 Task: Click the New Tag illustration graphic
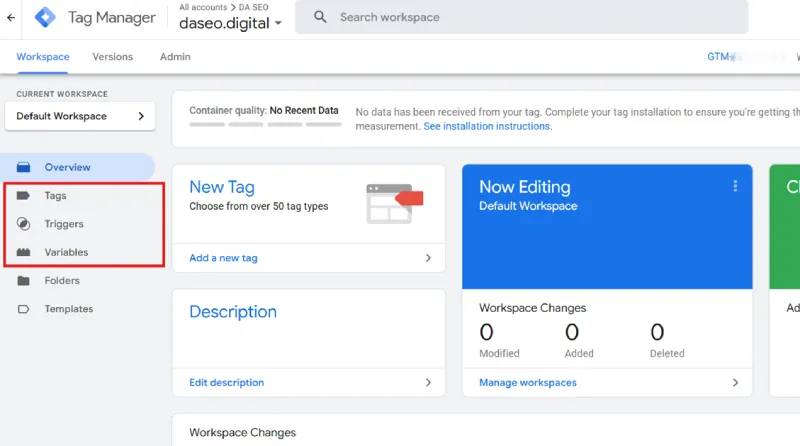pyautogui.click(x=394, y=204)
